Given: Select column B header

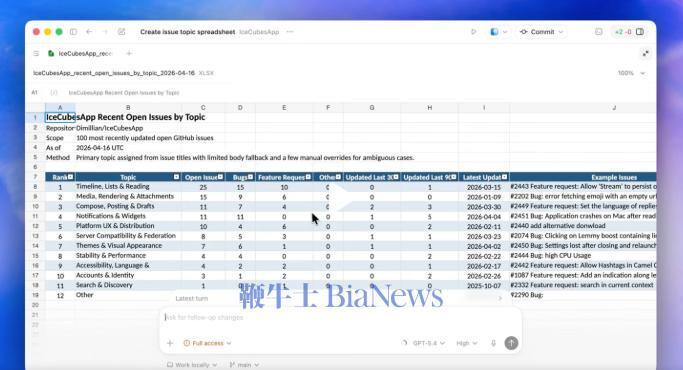Looking at the screenshot, I should pyautogui.click(x=128, y=107).
